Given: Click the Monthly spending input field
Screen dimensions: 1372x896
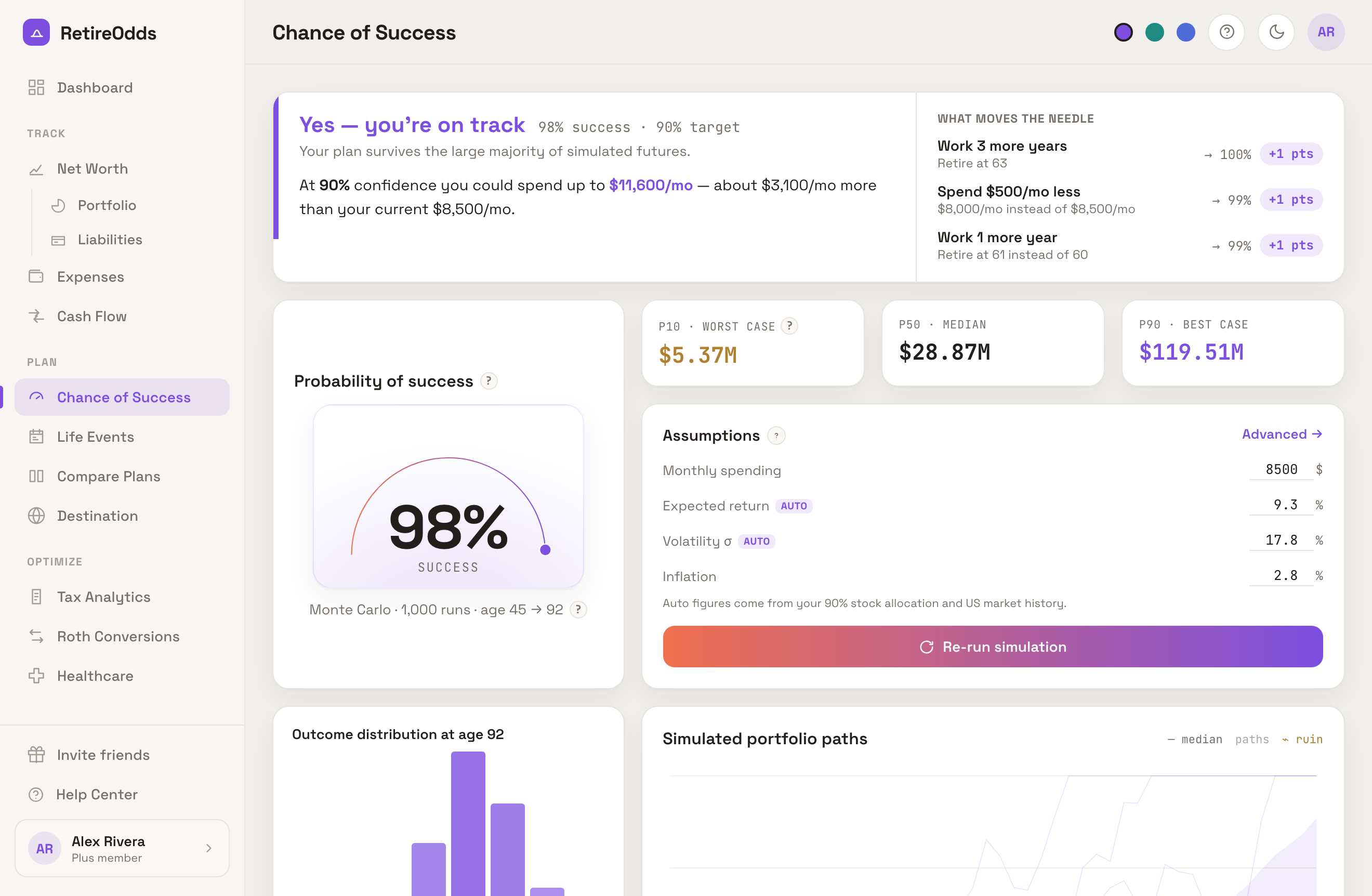Looking at the screenshot, I should 1281,469.
